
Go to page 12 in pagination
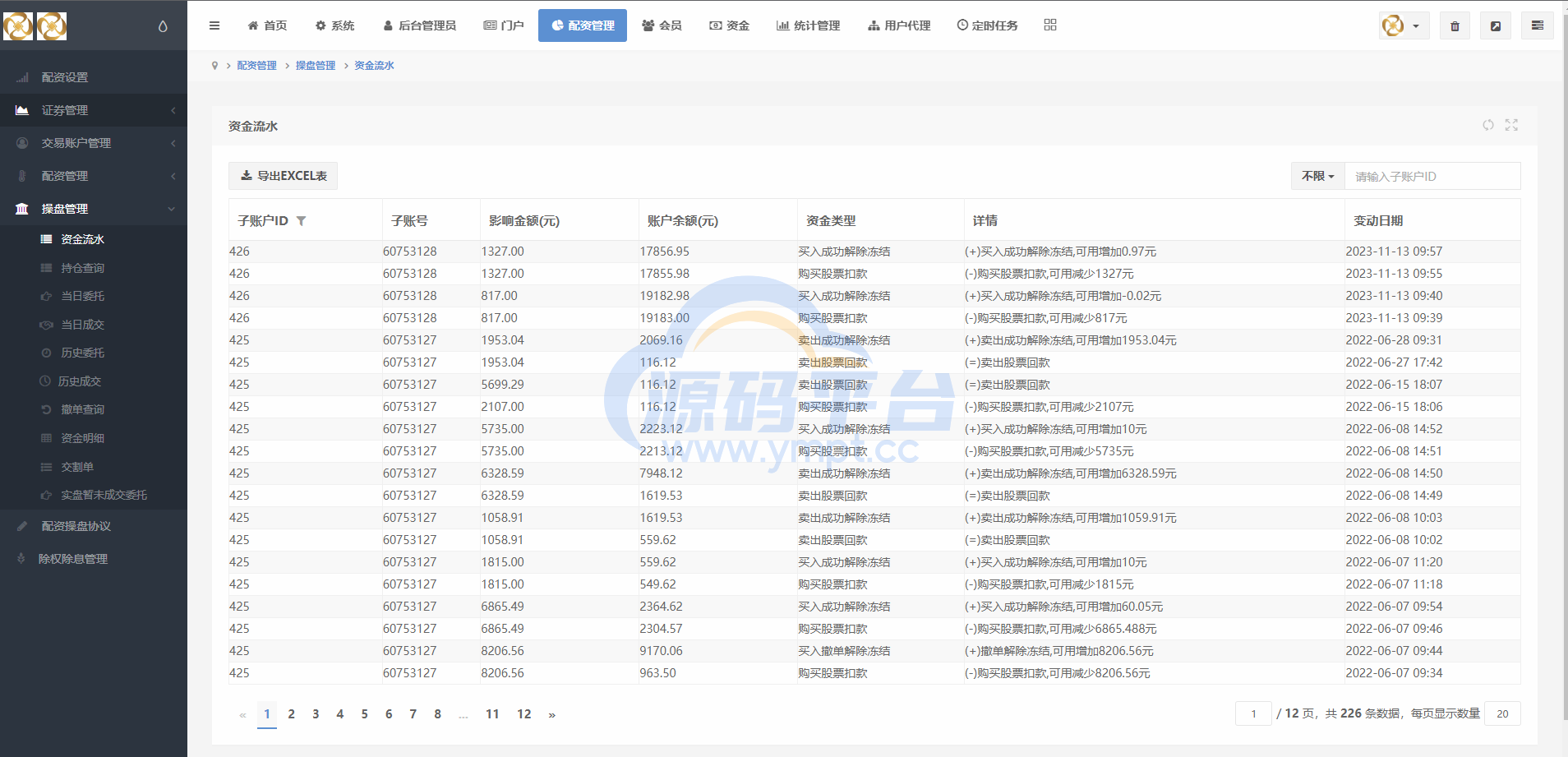(524, 714)
